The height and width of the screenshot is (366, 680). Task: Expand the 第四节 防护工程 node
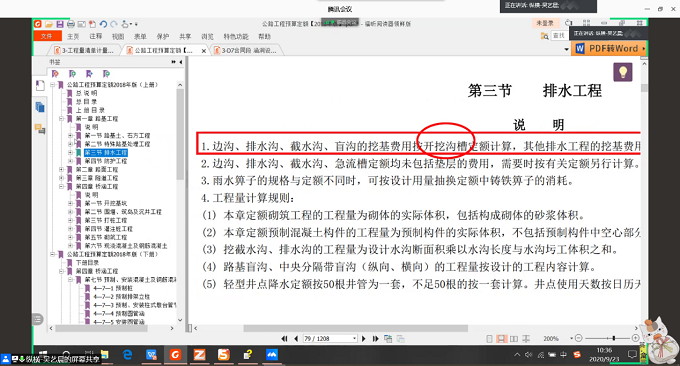tap(70, 161)
